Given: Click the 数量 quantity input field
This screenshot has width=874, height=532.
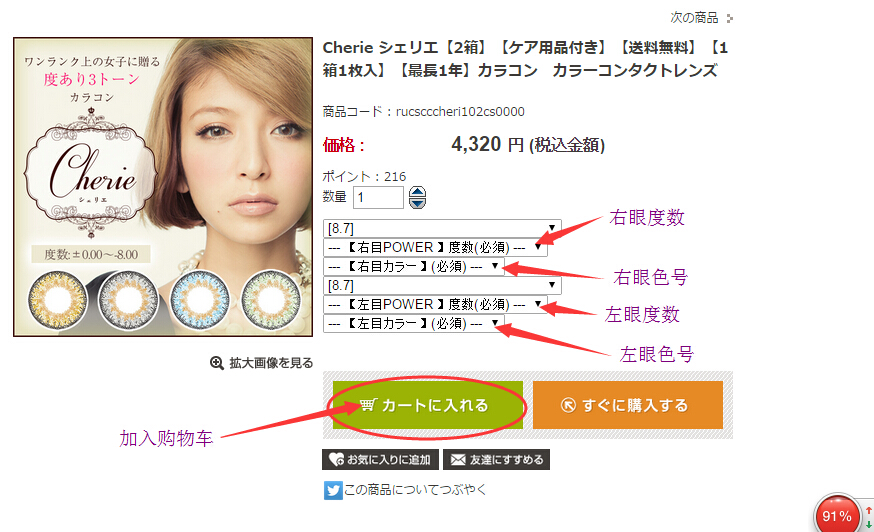Looking at the screenshot, I should pos(378,197).
